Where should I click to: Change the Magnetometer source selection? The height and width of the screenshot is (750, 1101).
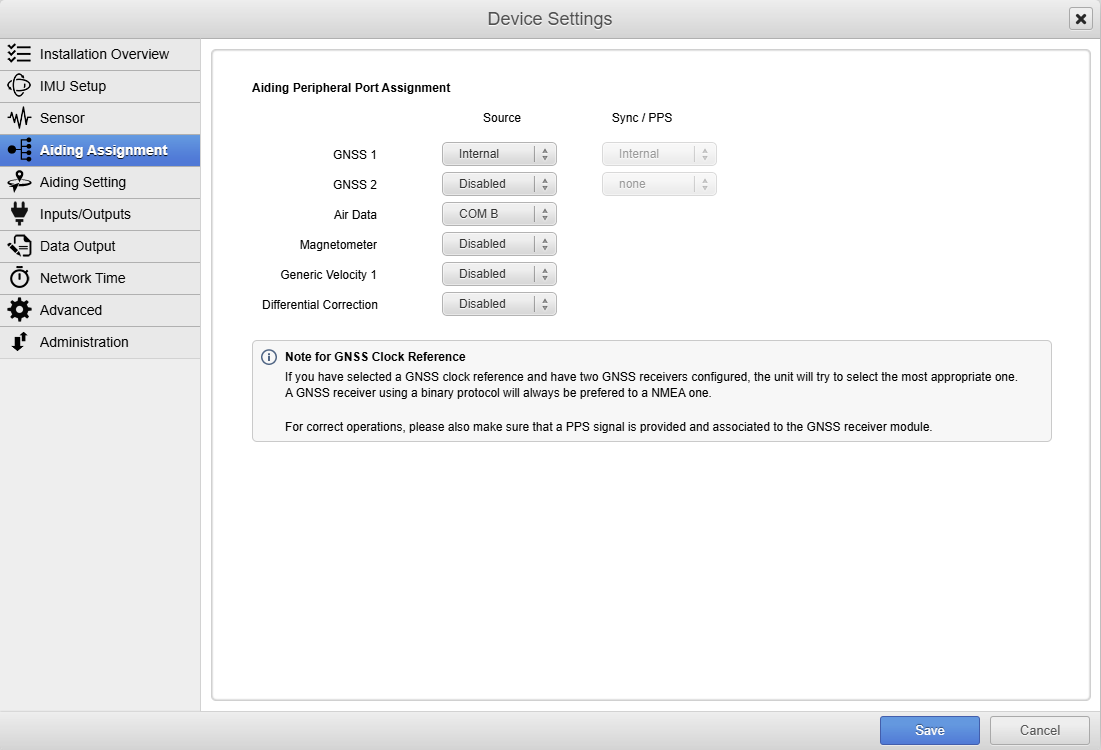499,244
